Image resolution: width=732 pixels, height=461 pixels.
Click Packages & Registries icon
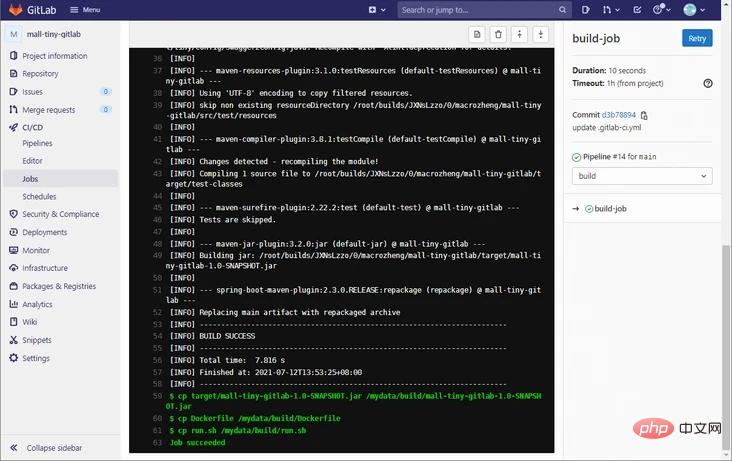coord(14,286)
